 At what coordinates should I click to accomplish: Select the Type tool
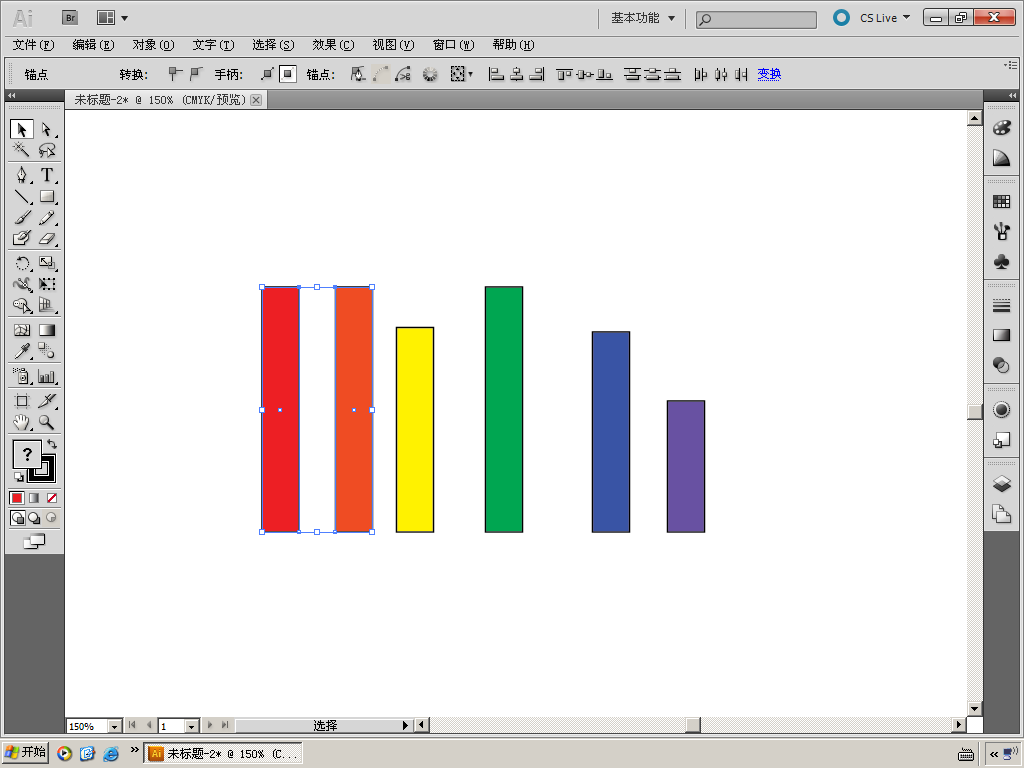47,175
